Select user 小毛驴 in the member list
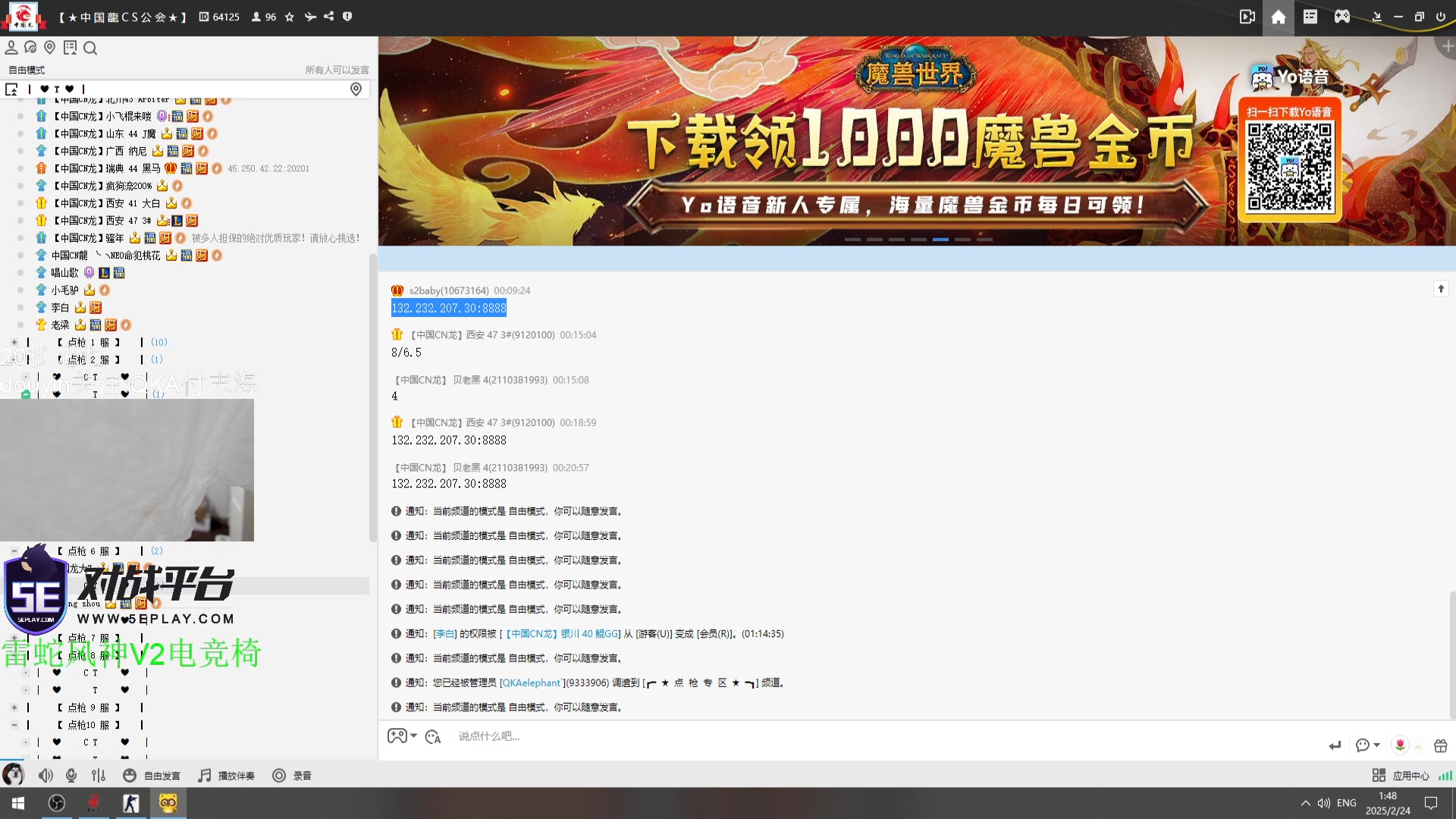 [64, 290]
